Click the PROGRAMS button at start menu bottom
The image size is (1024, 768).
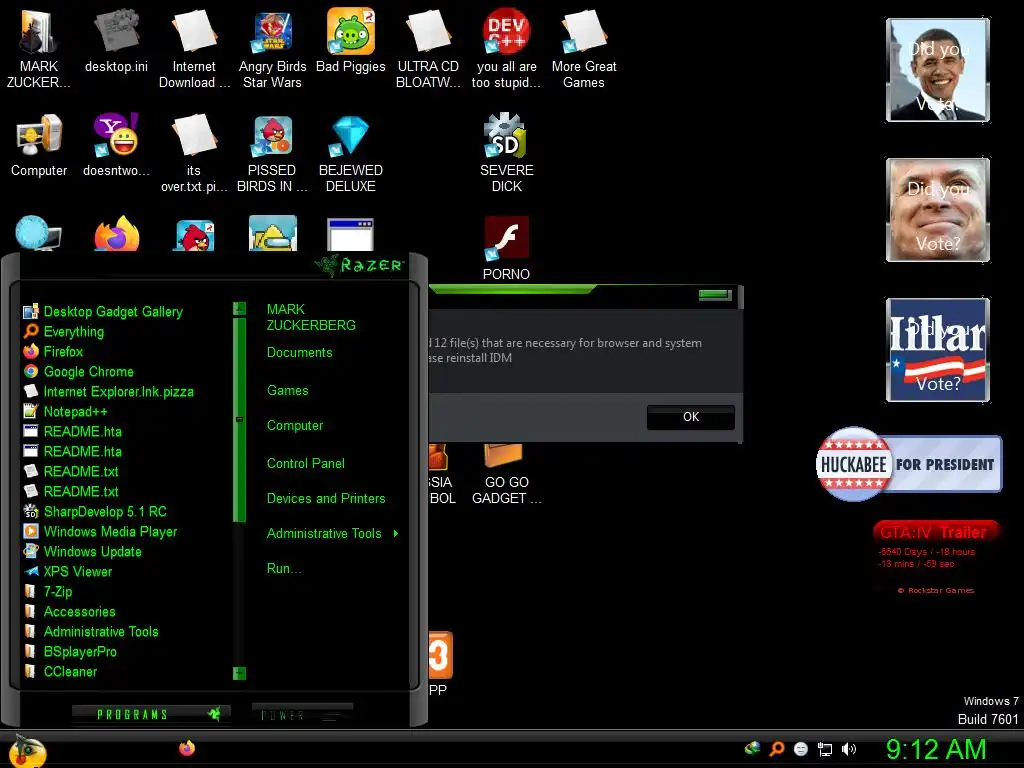pos(151,714)
